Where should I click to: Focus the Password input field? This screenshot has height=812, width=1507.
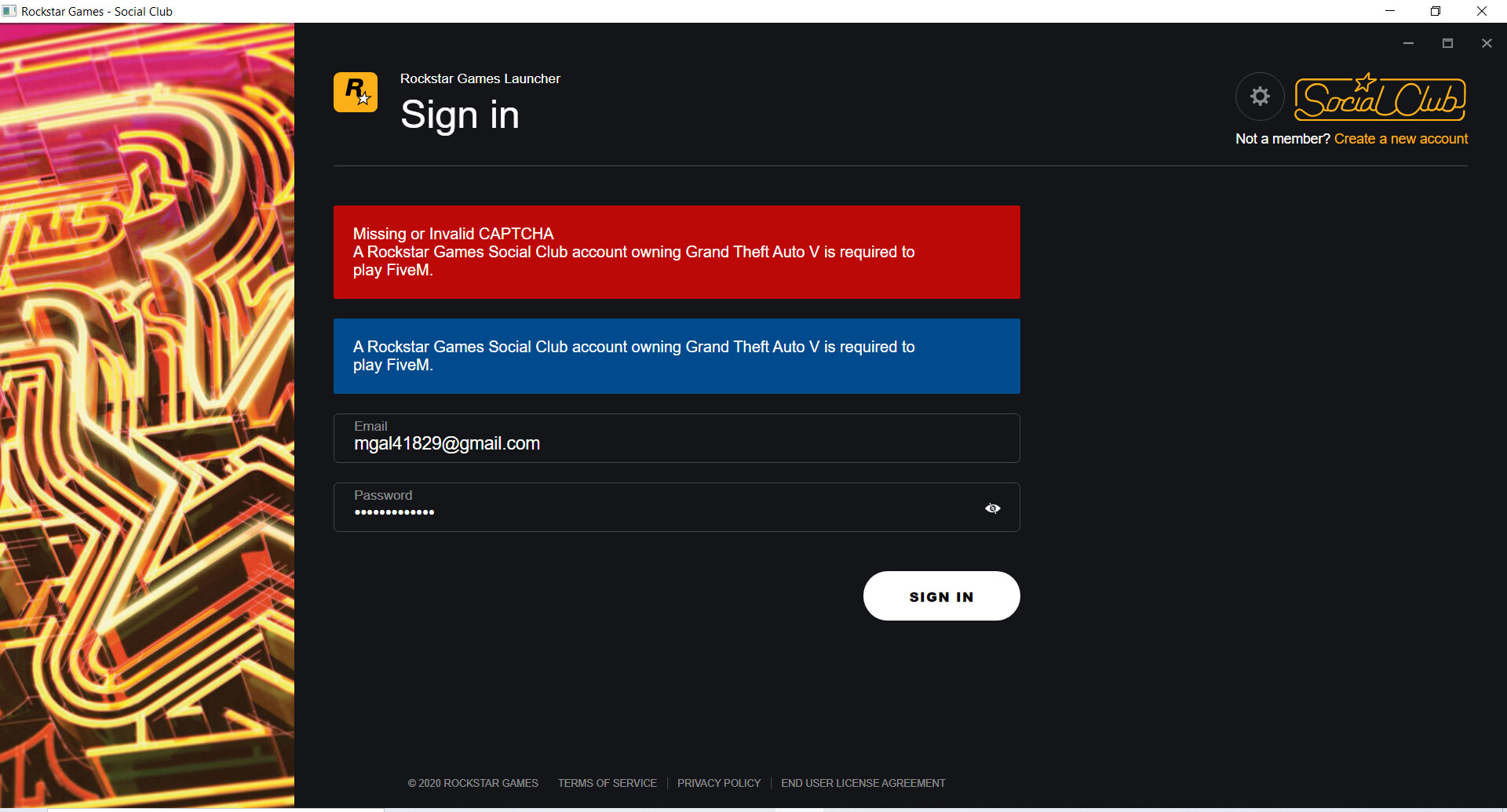pos(677,508)
